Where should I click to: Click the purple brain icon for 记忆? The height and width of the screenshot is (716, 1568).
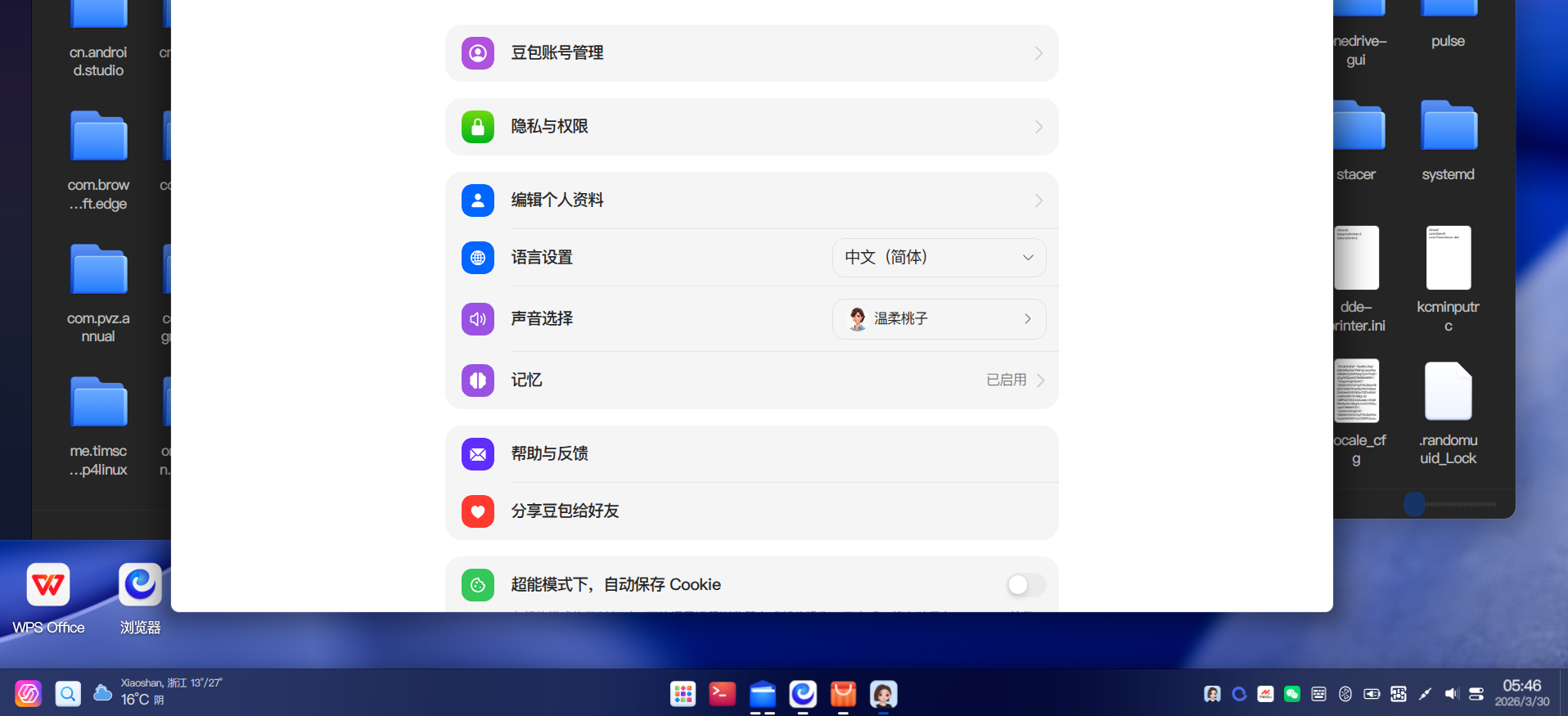[478, 381]
